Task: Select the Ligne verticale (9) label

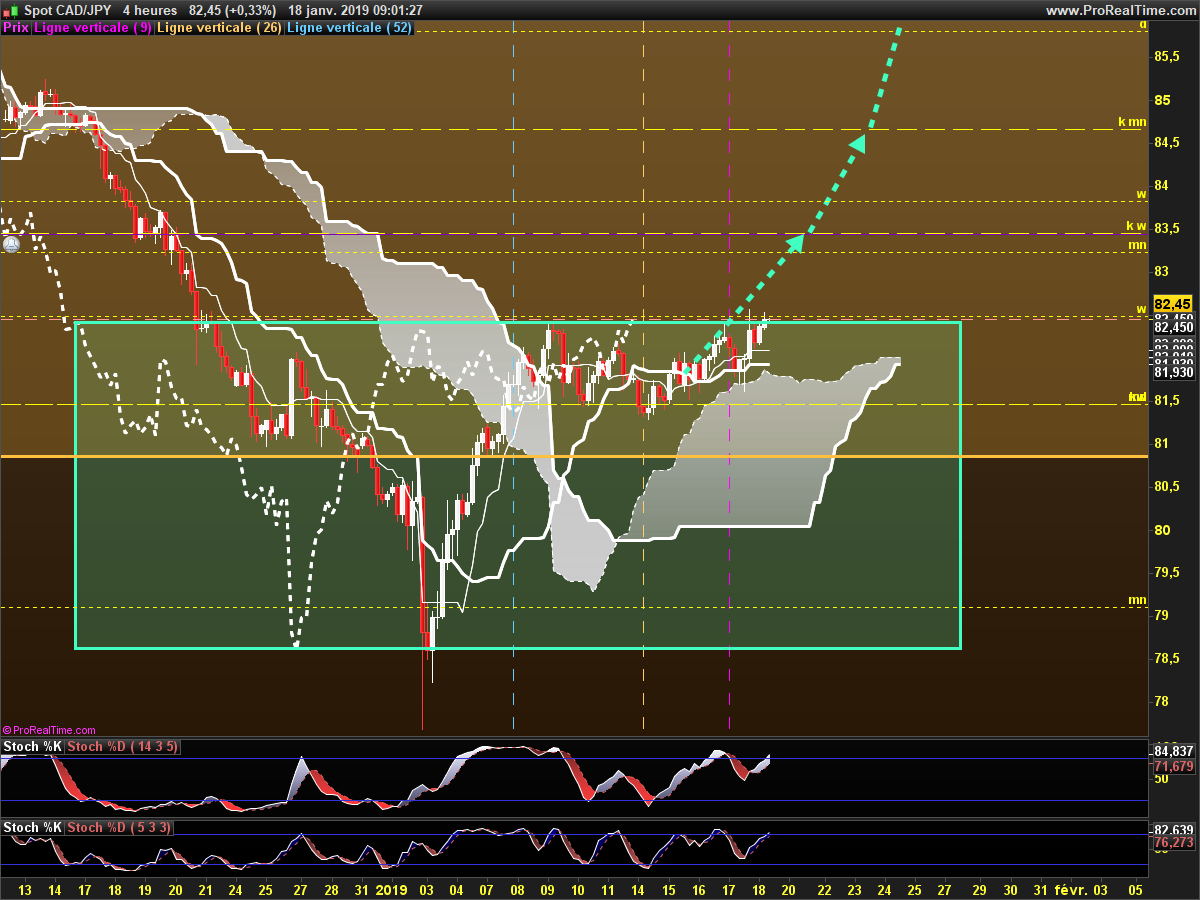Action: click(93, 28)
